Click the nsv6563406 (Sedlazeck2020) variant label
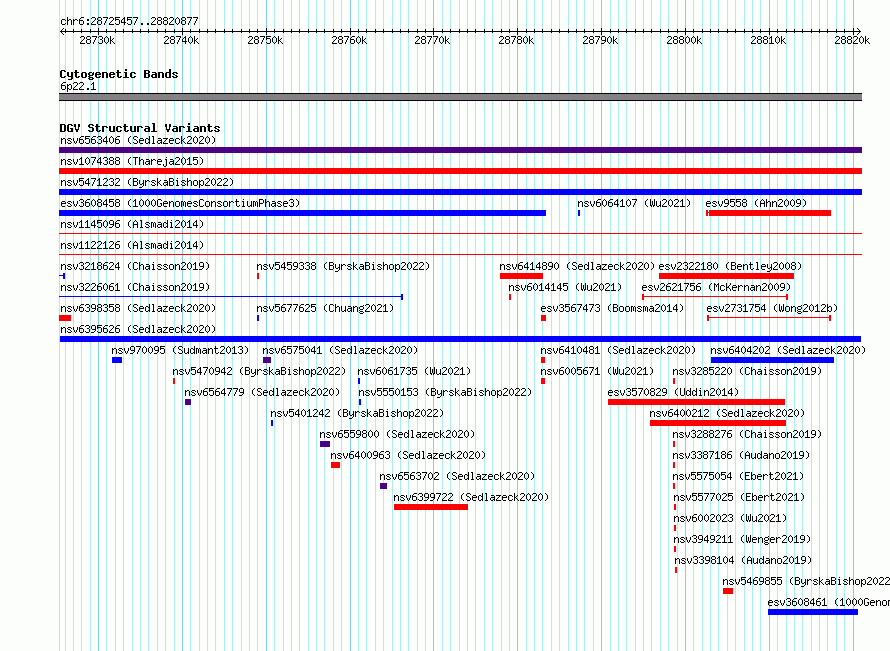Image resolution: width=890 pixels, height=651 pixels. [138, 140]
